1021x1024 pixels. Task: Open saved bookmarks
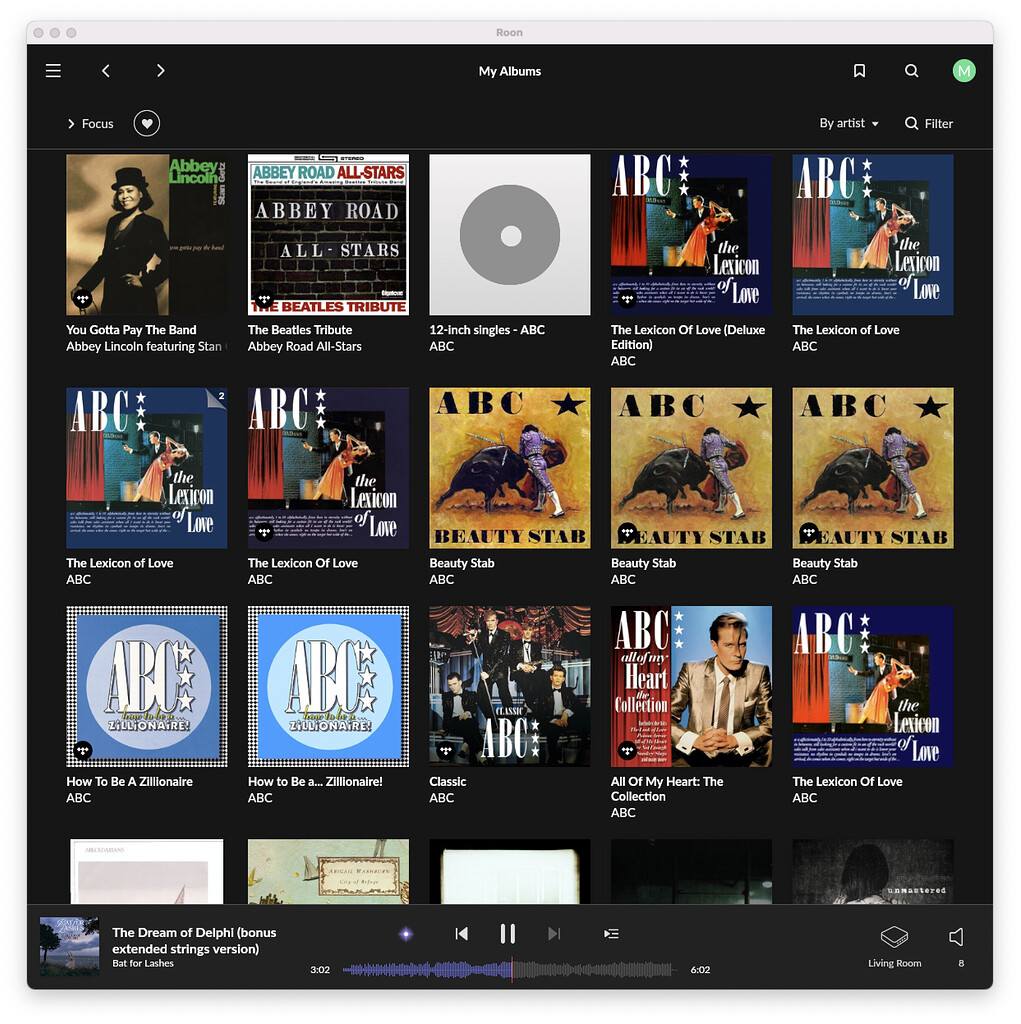point(859,70)
